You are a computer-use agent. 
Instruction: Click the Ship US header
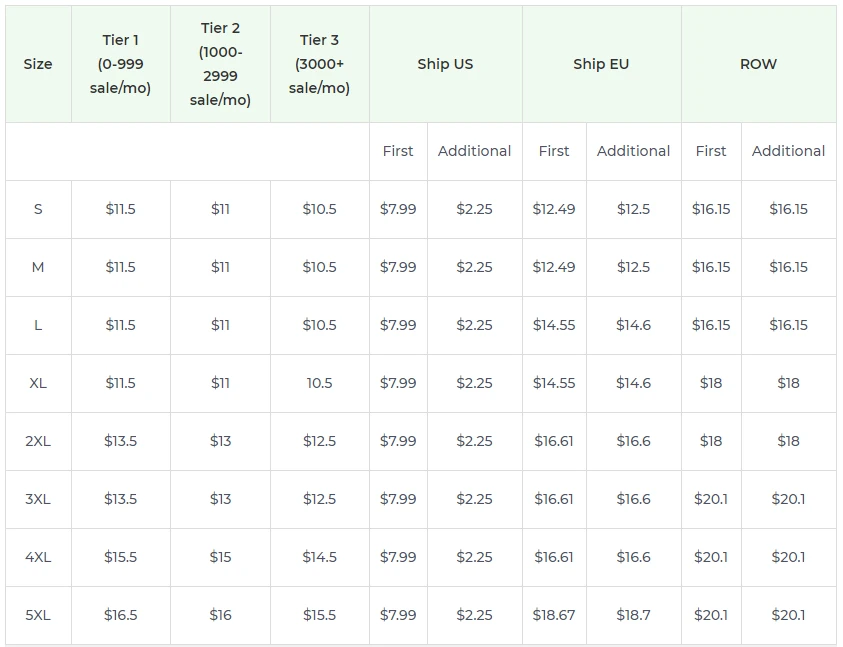click(x=446, y=63)
